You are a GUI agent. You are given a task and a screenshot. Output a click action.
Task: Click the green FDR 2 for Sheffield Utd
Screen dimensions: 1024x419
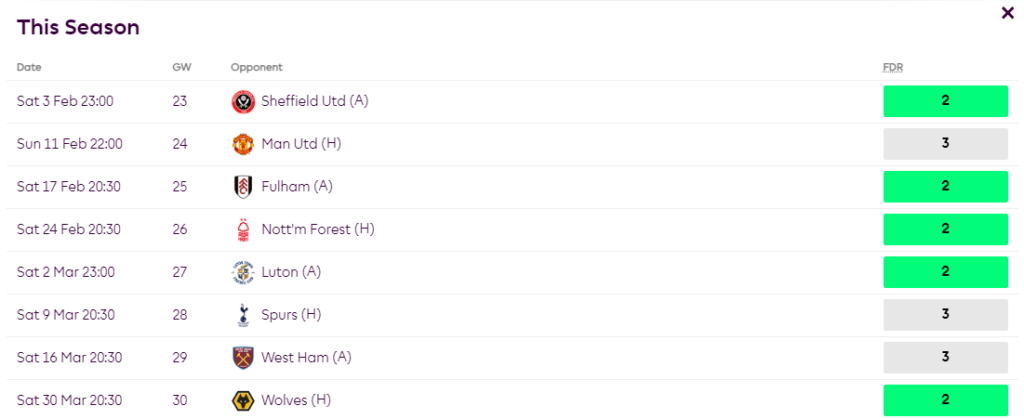945,101
